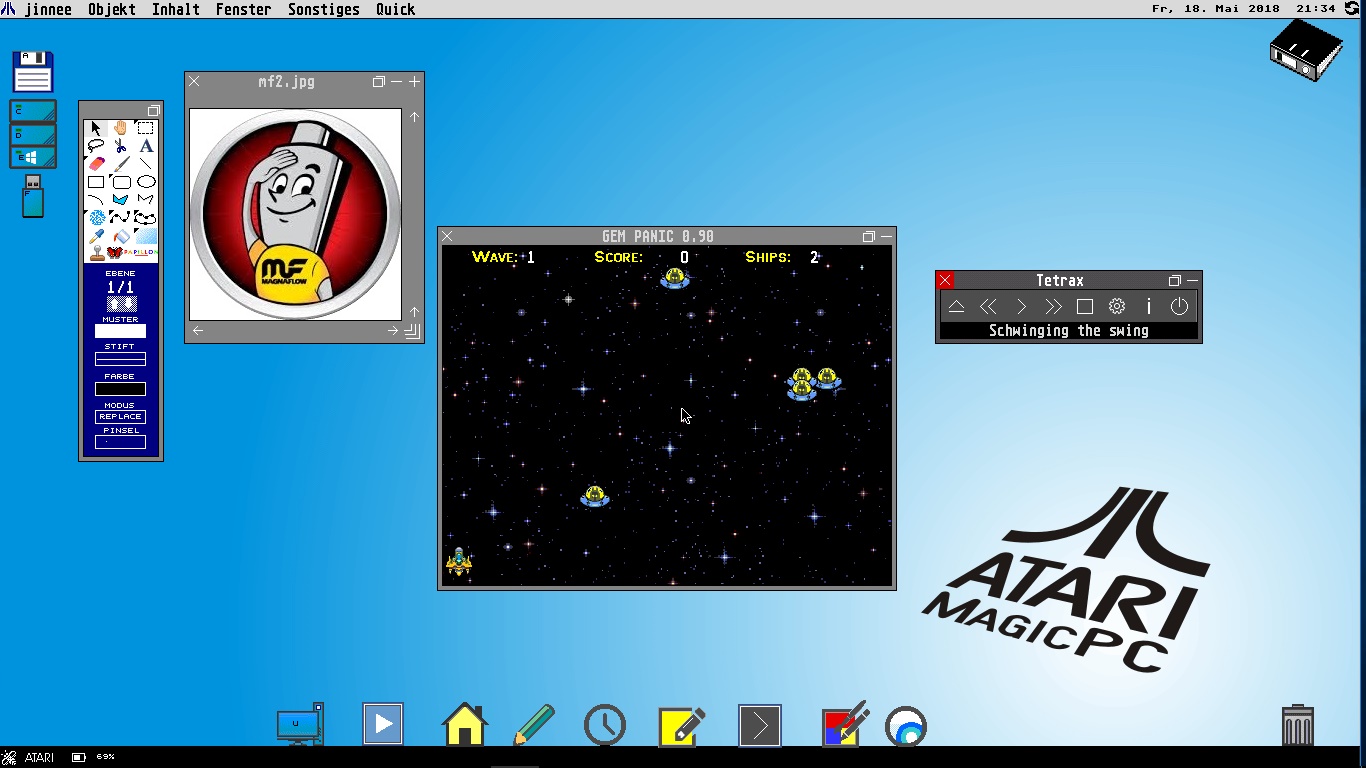Pick the dashed rectangle selection tool
The height and width of the screenshot is (768, 1366).
coord(146,128)
